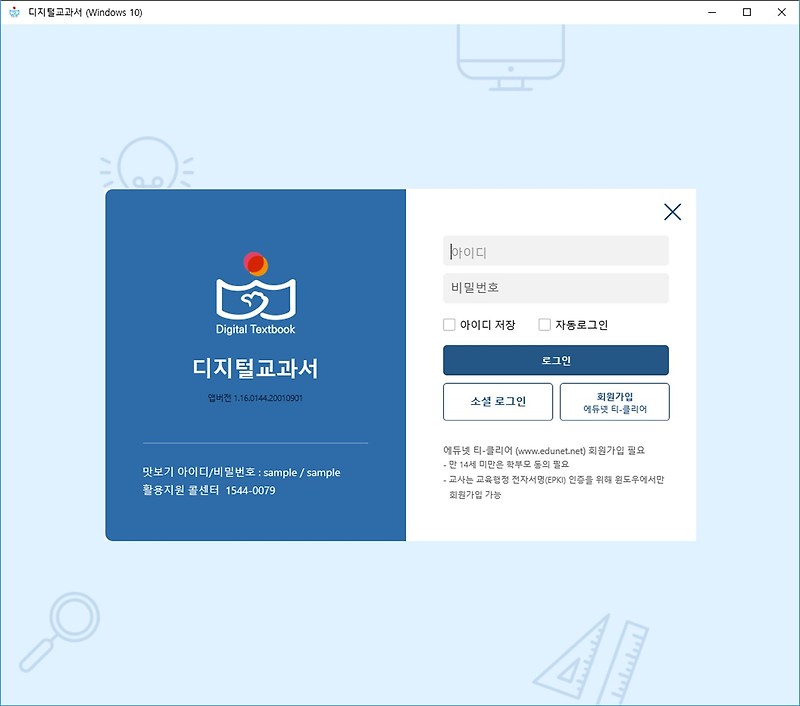Image resolution: width=800 pixels, height=706 pixels.
Task: Minimize the 디지털교과서 window
Action: tap(712, 12)
